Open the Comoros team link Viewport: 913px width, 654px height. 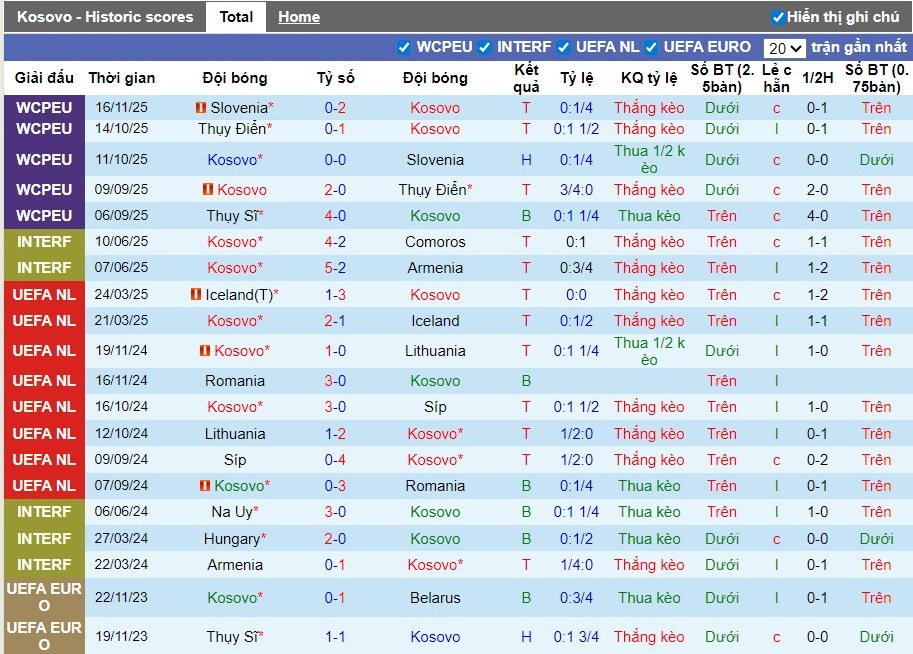tap(435, 242)
